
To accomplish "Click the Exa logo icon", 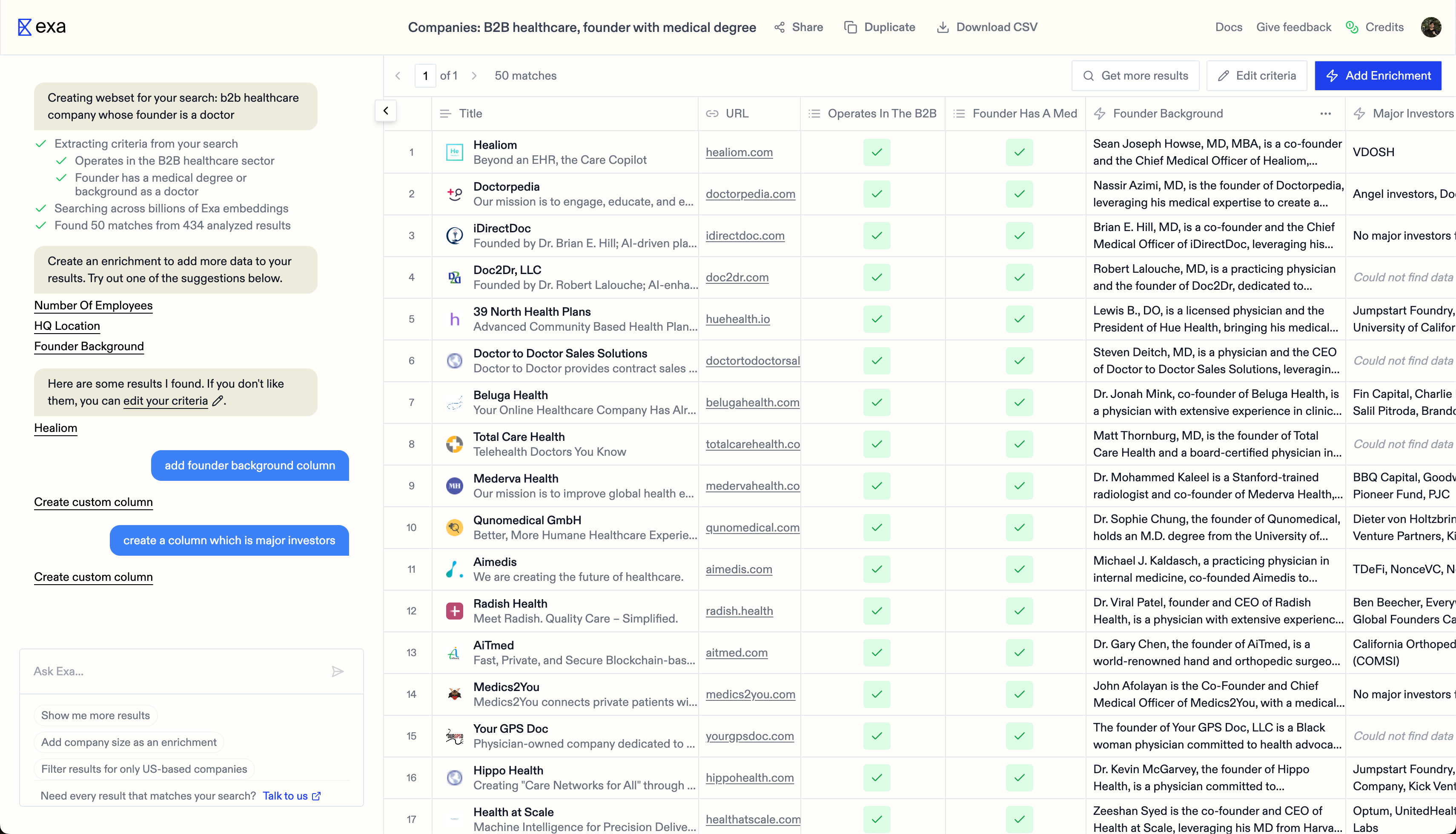I will click(24, 27).
